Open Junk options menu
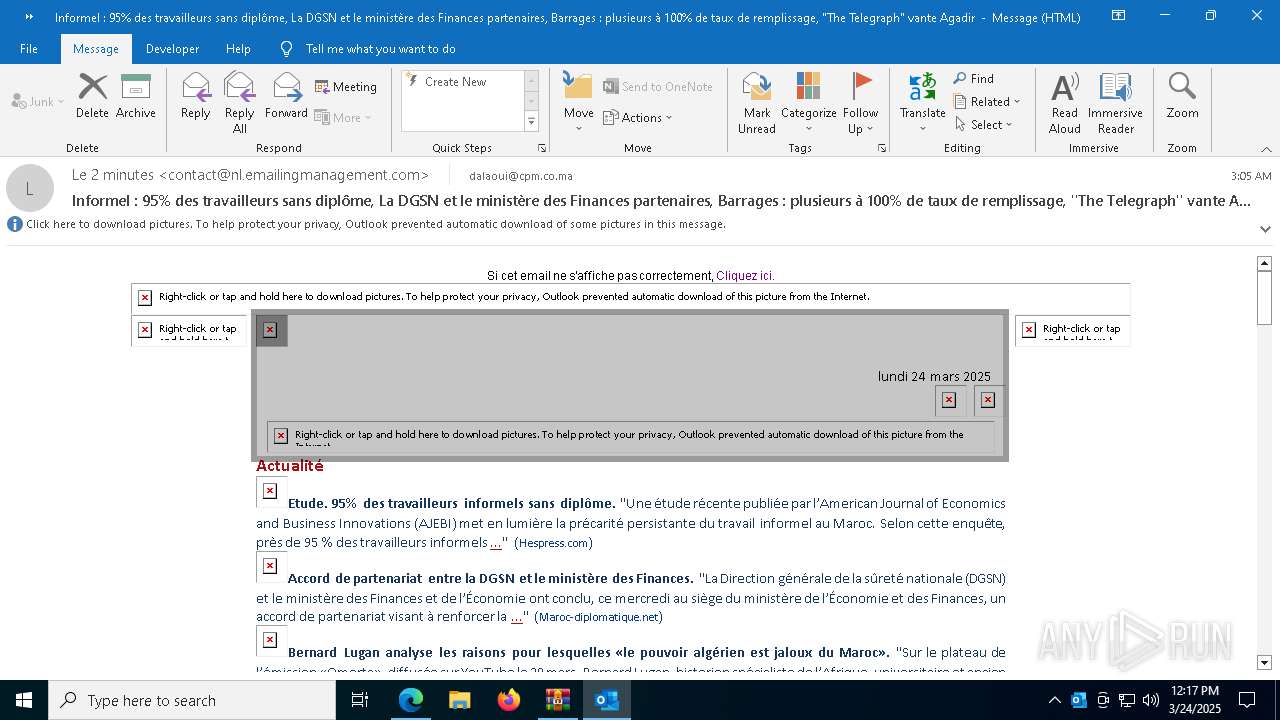1280x720 pixels. 38,101
